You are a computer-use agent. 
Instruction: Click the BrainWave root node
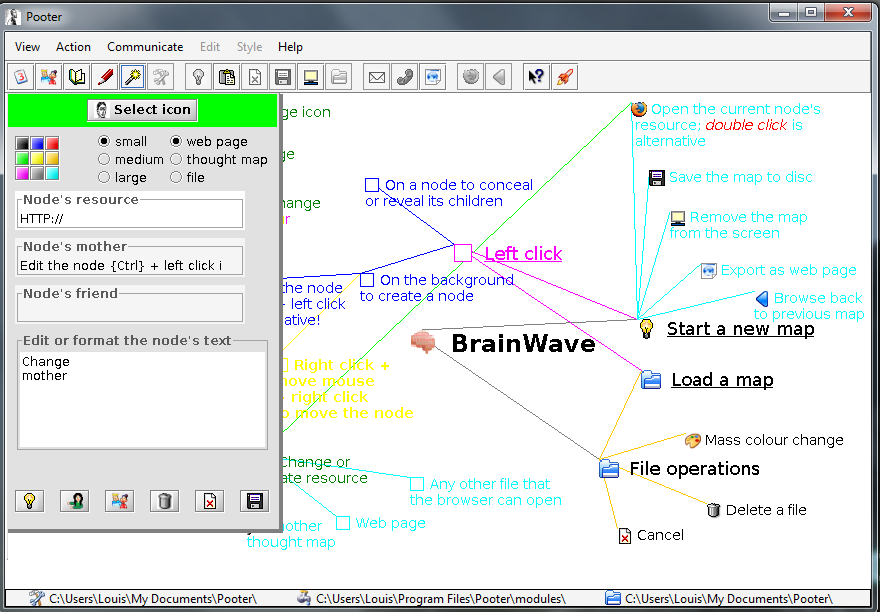click(x=523, y=343)
